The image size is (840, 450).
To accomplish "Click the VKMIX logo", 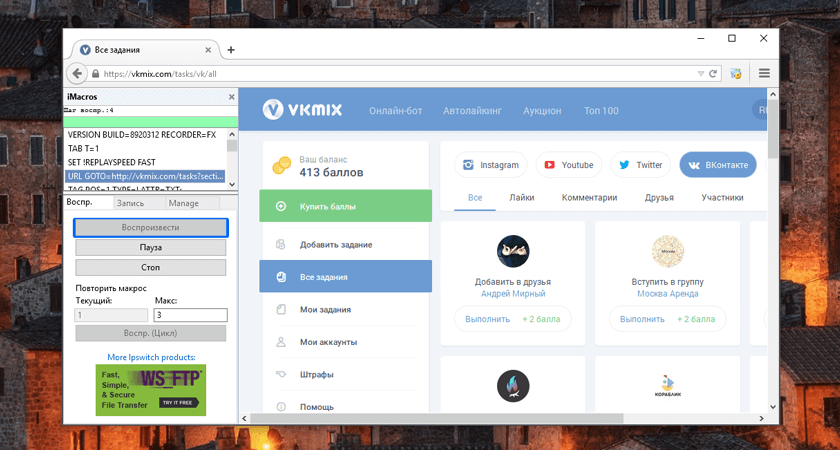I will (302, 110).
